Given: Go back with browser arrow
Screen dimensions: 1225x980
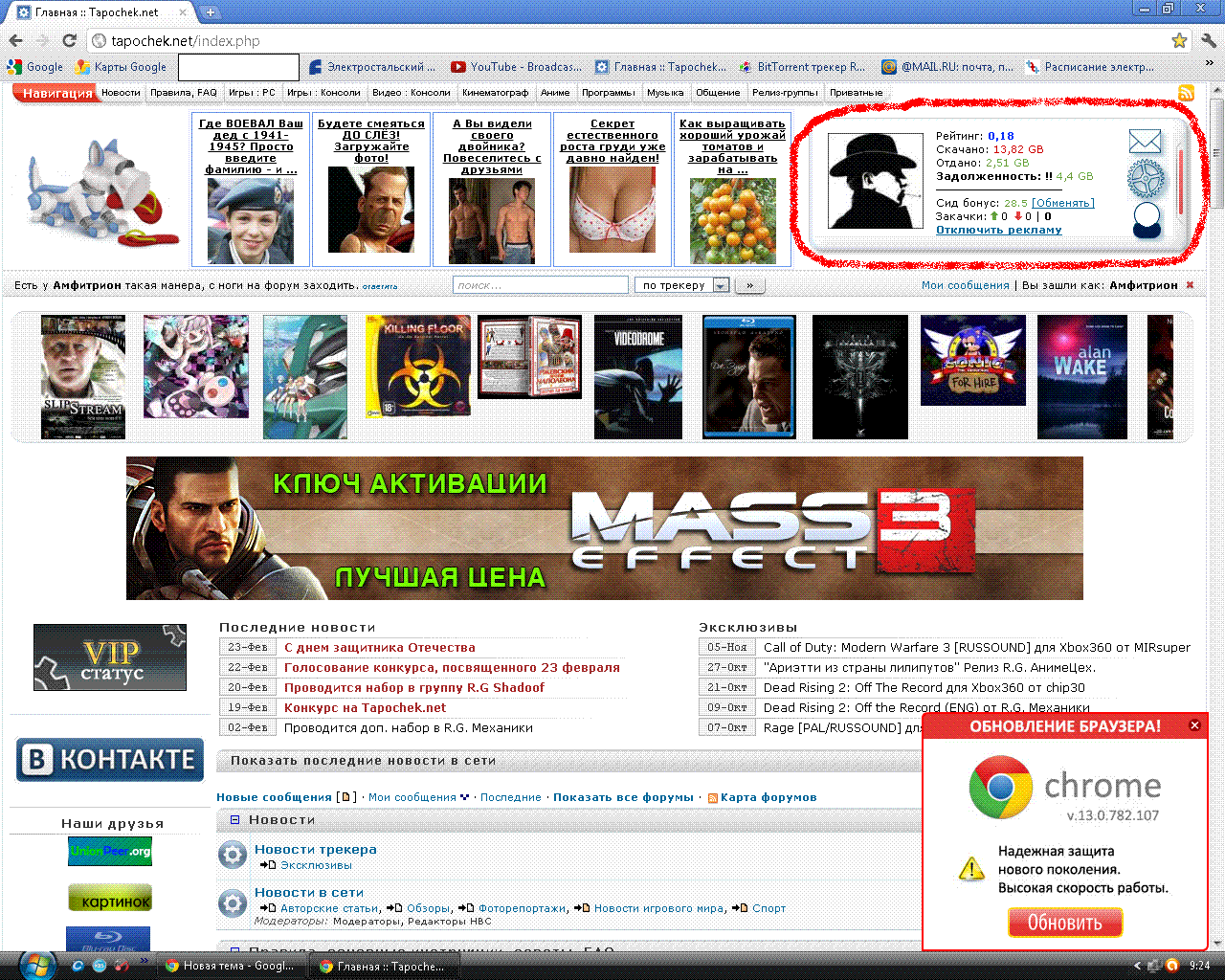Looking at the screenshot, I should point(15,40).
